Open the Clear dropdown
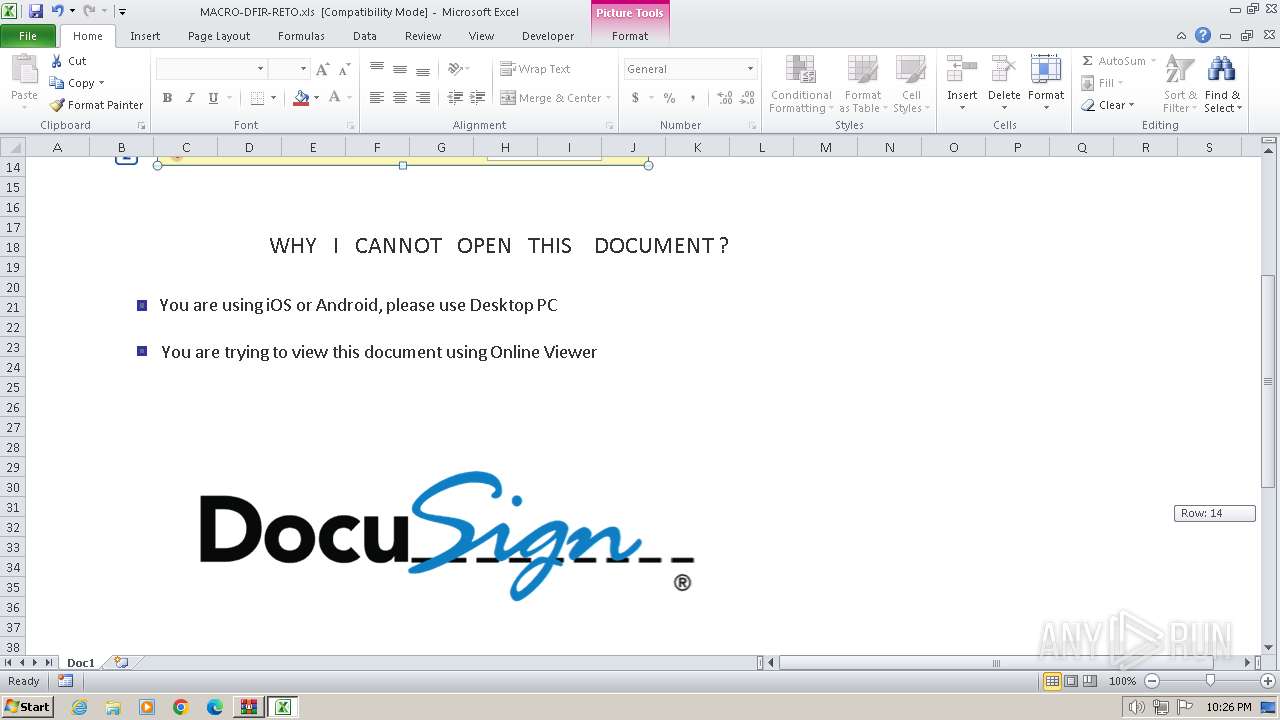1280x720 pixels. pyautogui.click(x=1108, y=105)
